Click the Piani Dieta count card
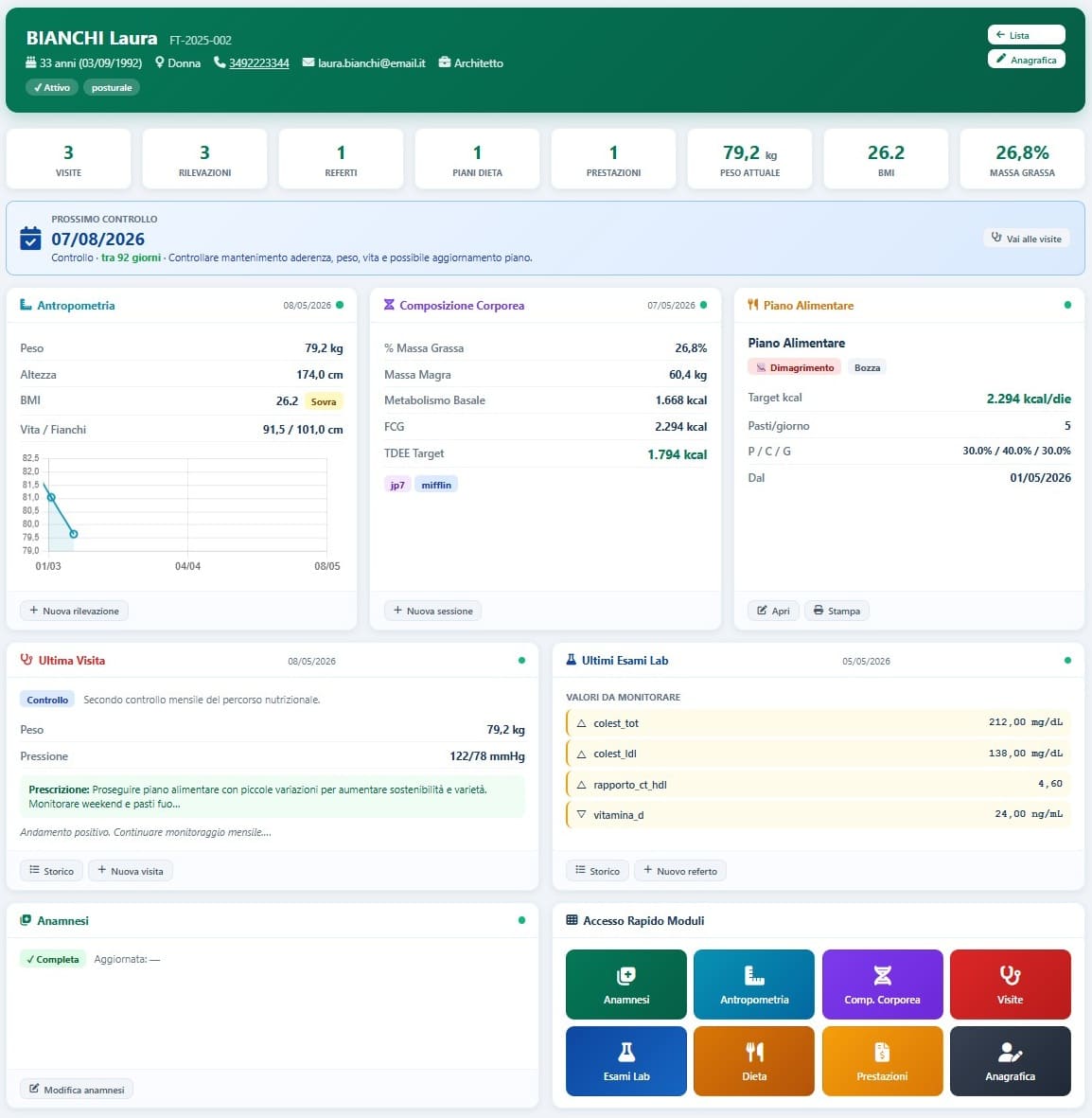This screenshot has height=1118, width=1092. point(477,159)
